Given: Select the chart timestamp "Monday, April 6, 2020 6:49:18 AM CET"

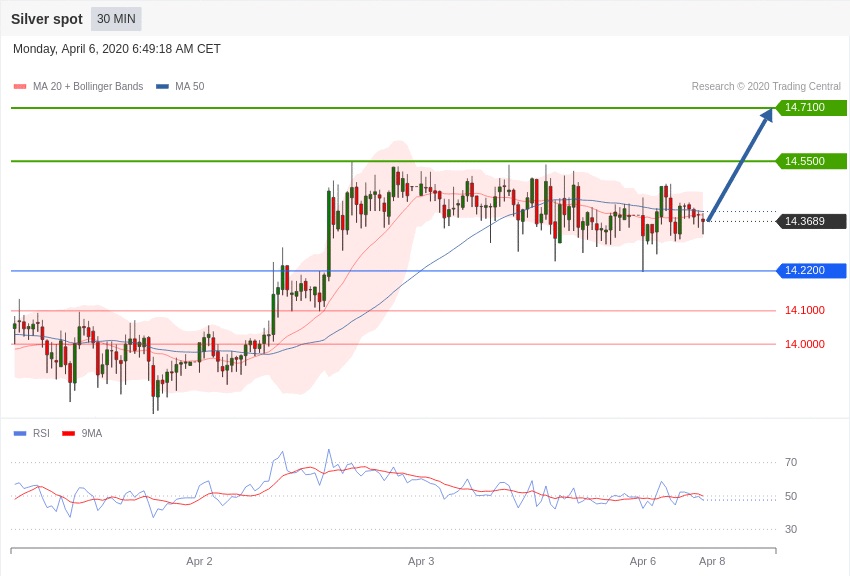Looking at the screenshot, I should click(117, 49).
